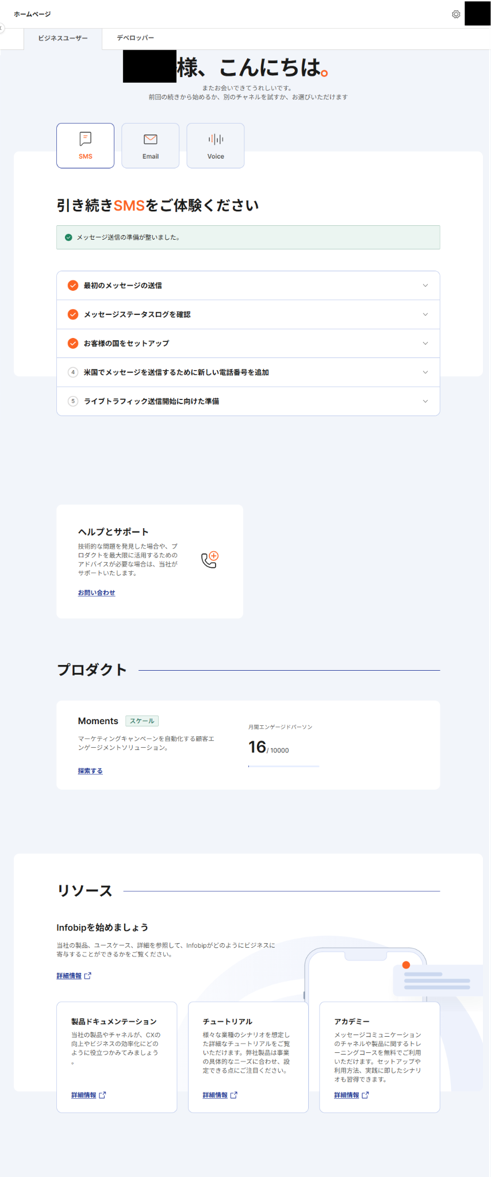Screen dimensions: 491x1177
Task: Switch to the ビジネスユーザー tab
Action: (x=63, y=38)
